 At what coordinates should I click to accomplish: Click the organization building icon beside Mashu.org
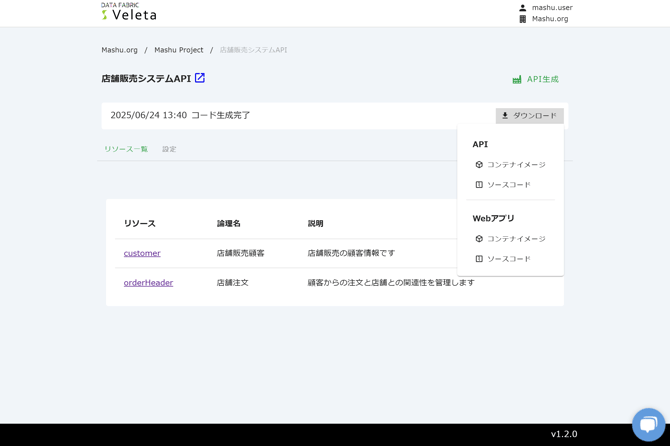tap(522, 19)
